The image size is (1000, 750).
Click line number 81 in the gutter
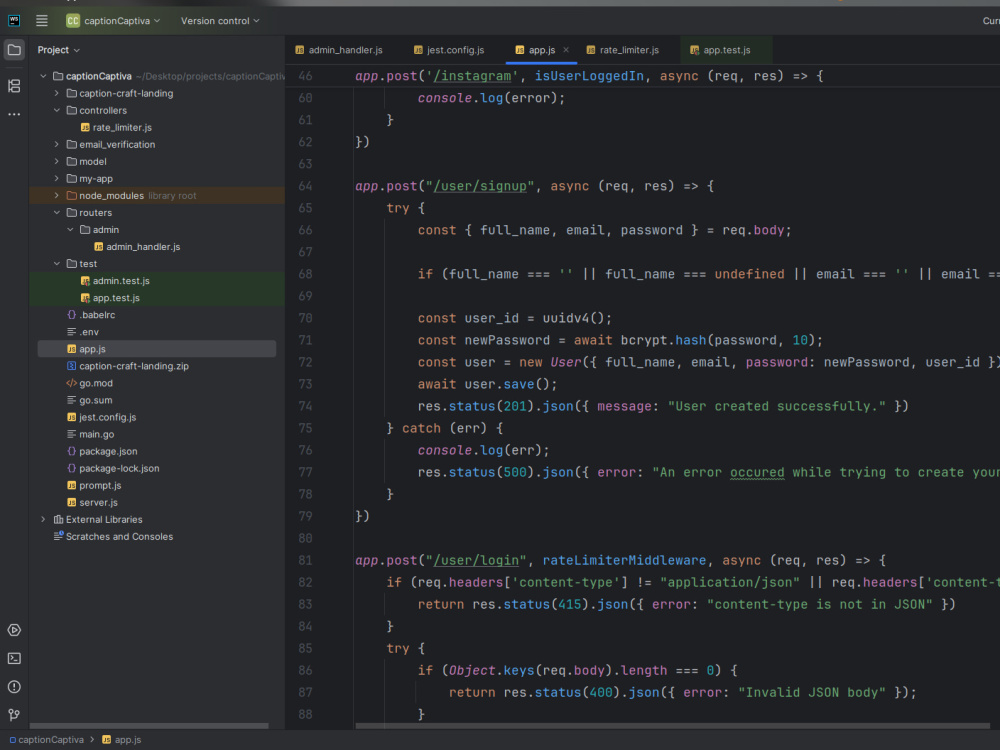pos(305,561)
